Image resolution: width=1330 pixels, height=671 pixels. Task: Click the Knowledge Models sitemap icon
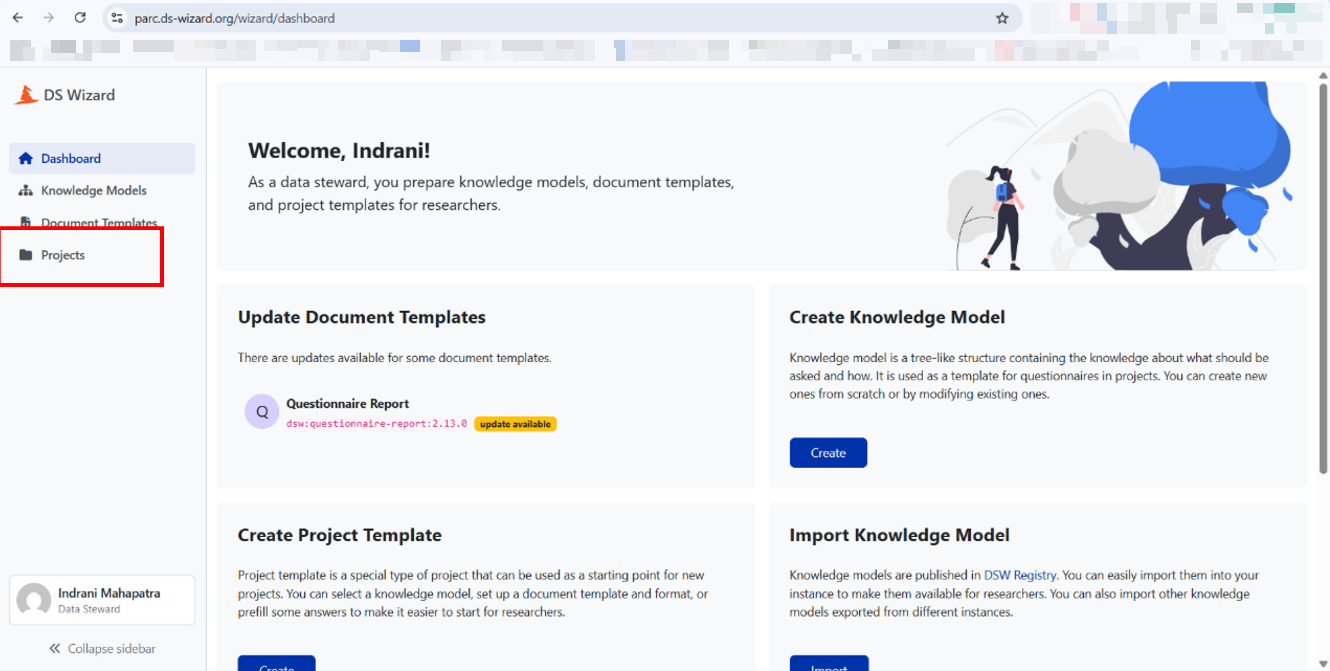[26, 191]
